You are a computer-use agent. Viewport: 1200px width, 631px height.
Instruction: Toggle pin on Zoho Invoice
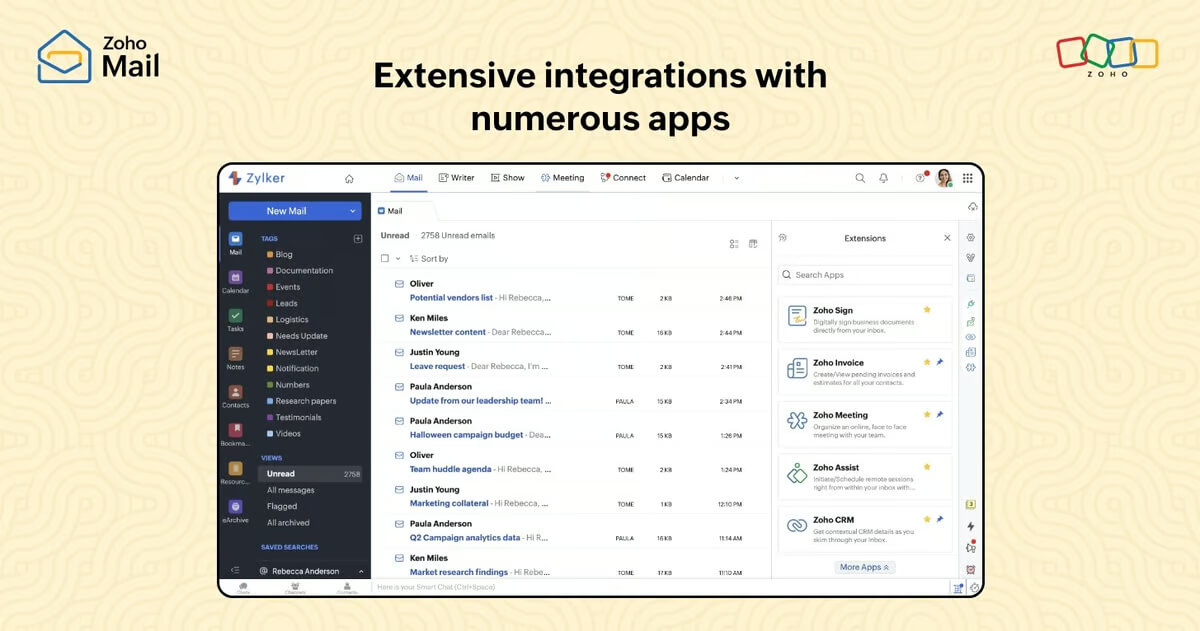click(939, 362)
